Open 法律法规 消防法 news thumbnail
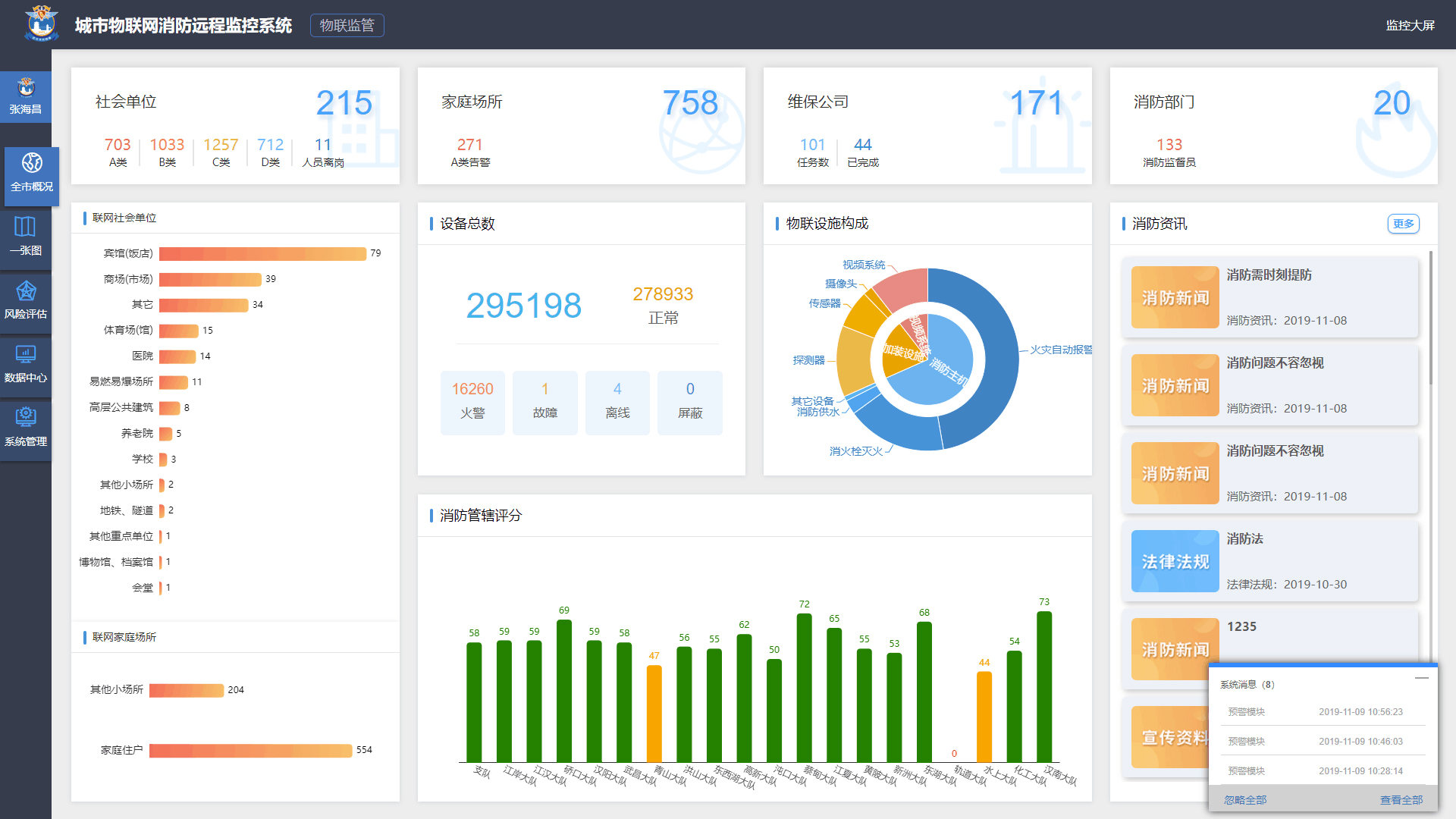The height and width of the screenshot is (819, 1456). coord(1175,561)
